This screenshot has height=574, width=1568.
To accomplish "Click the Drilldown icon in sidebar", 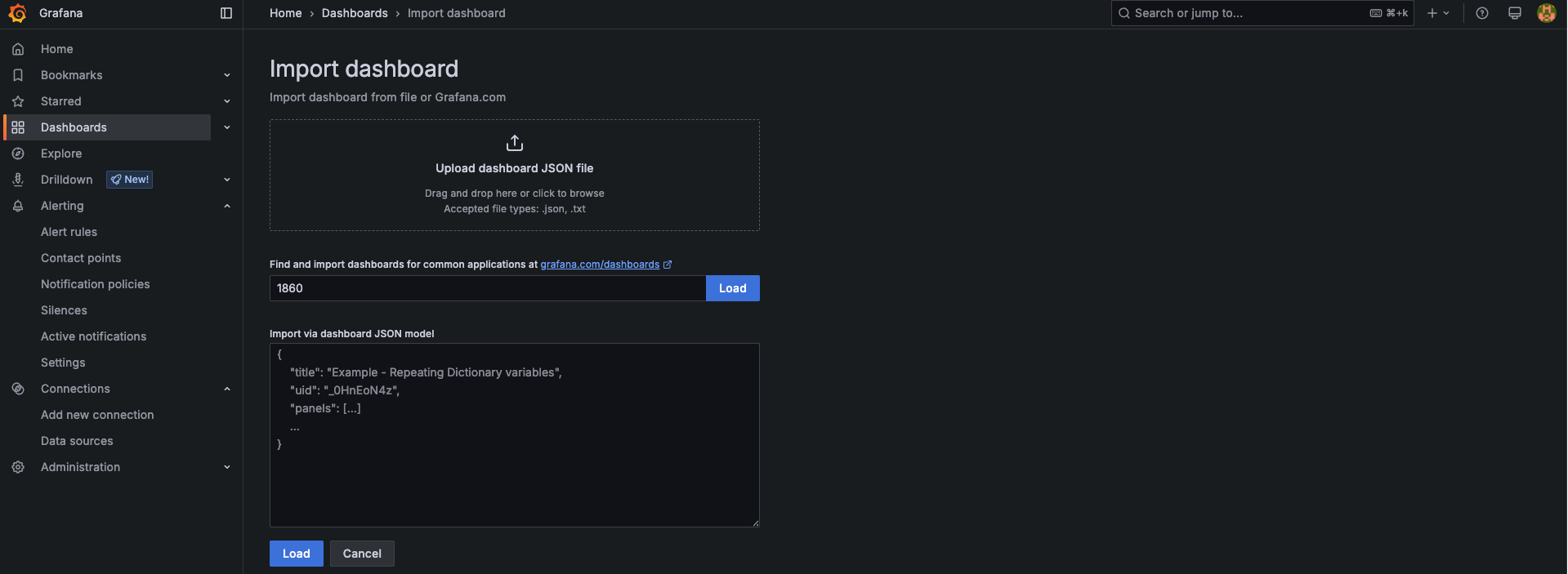I will 18,180.
